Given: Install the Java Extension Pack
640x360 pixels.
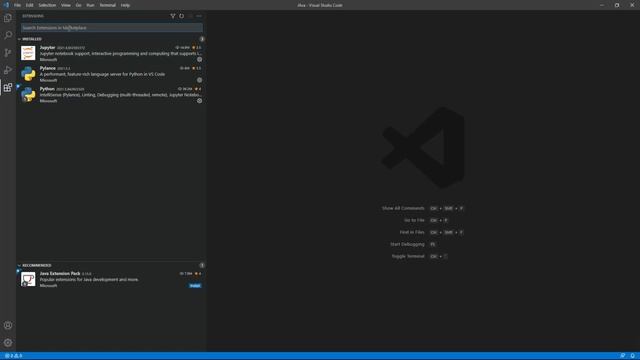Looking at the screenshot, I should (x=195, y=286).
